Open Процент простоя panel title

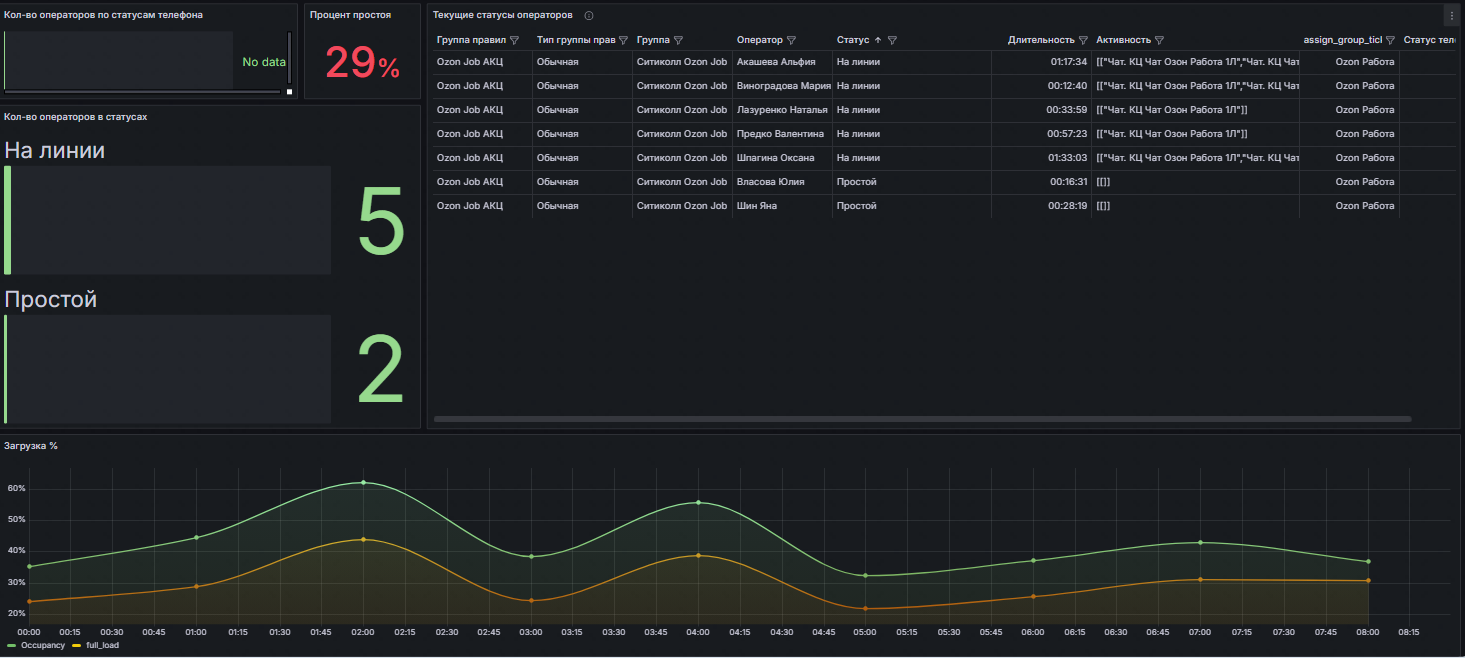[350, 15]
